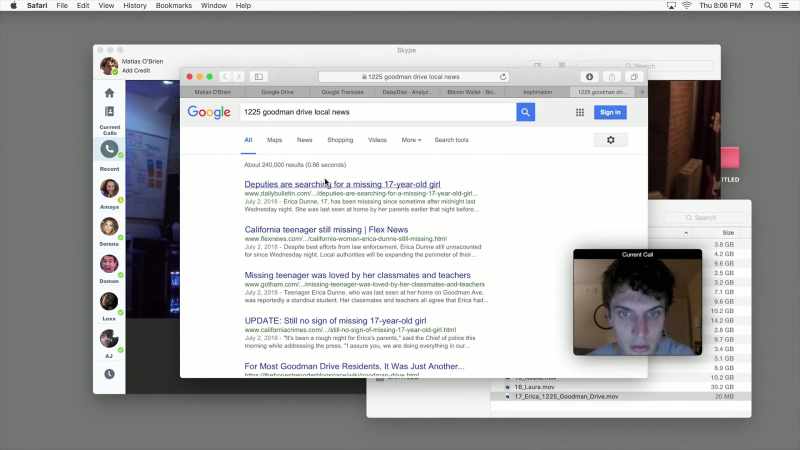Open the History menu

pos(135,6)
